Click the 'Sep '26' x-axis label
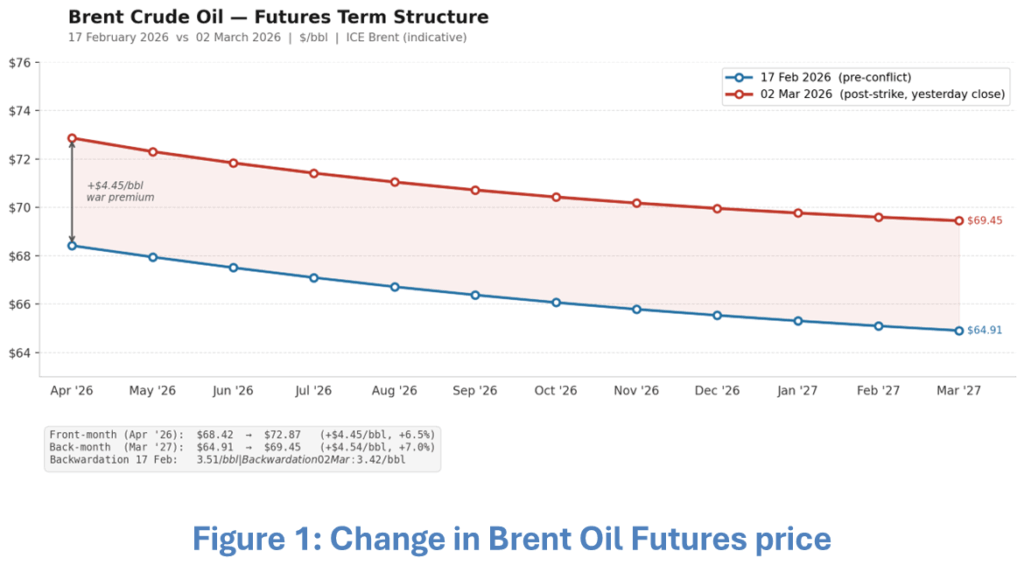The image size is (1024, 579). click(x=475, y=391)
